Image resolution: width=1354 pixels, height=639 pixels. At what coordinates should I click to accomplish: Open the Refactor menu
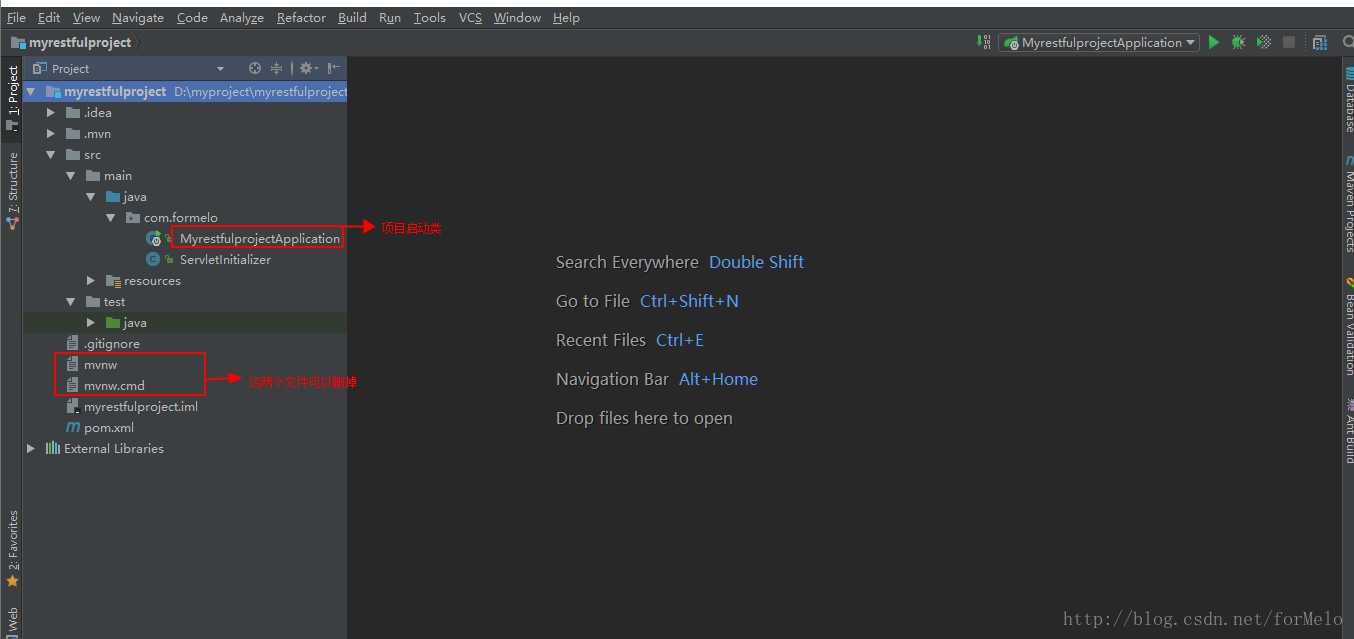(301, 17)
